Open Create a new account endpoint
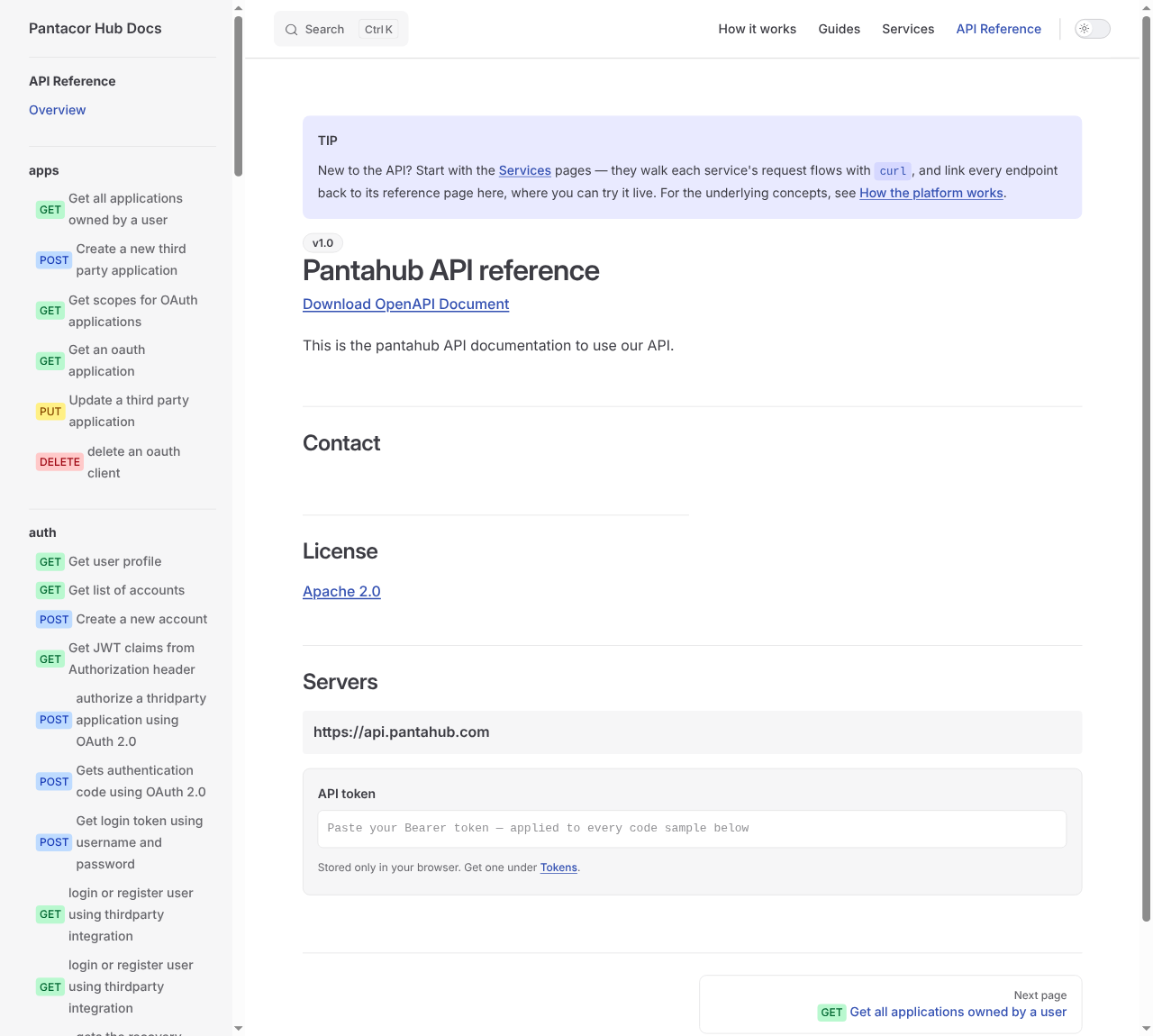Image resolution: width=1153 pixels, height=1036 pixels. pos(123,619)
